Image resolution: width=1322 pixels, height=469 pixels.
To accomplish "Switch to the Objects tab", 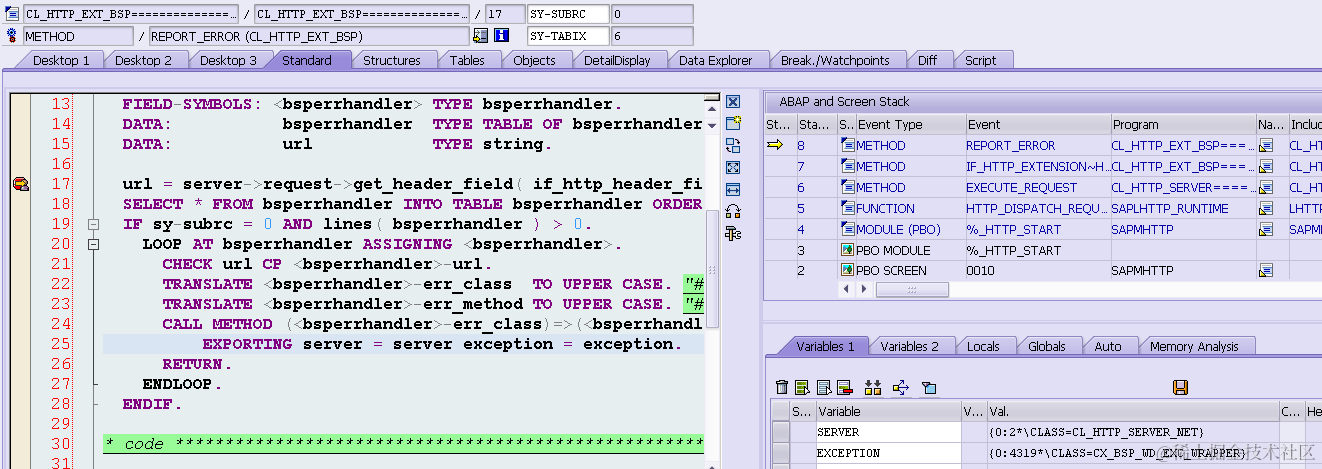I will click(534, 60).
